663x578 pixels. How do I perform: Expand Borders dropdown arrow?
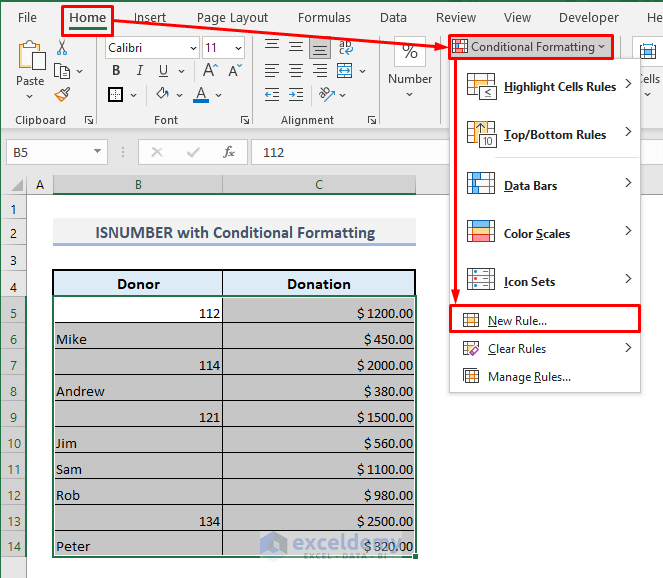click(x=134, y=95)
